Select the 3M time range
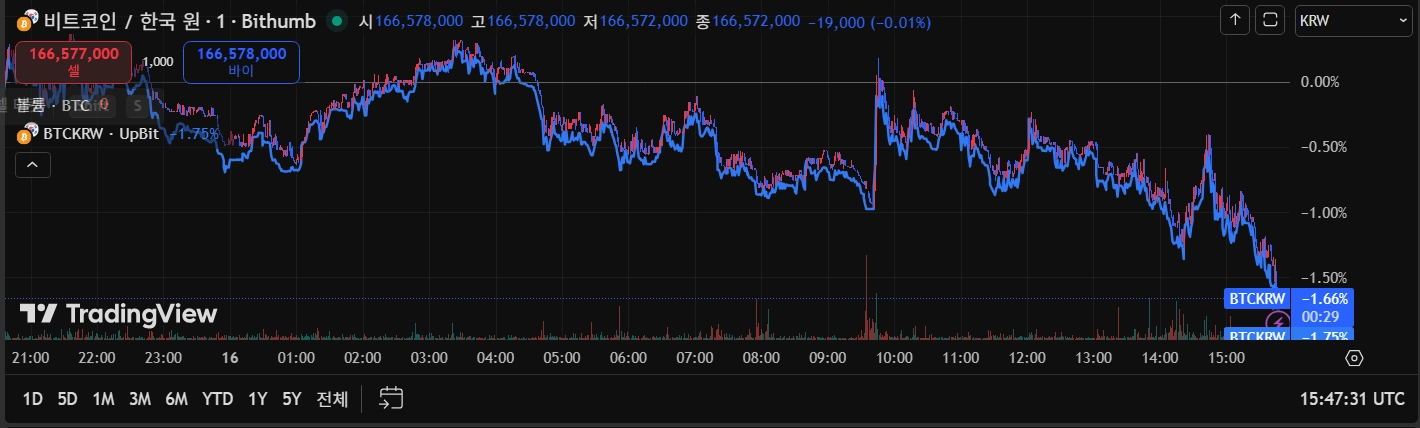 tap(139, 399)
